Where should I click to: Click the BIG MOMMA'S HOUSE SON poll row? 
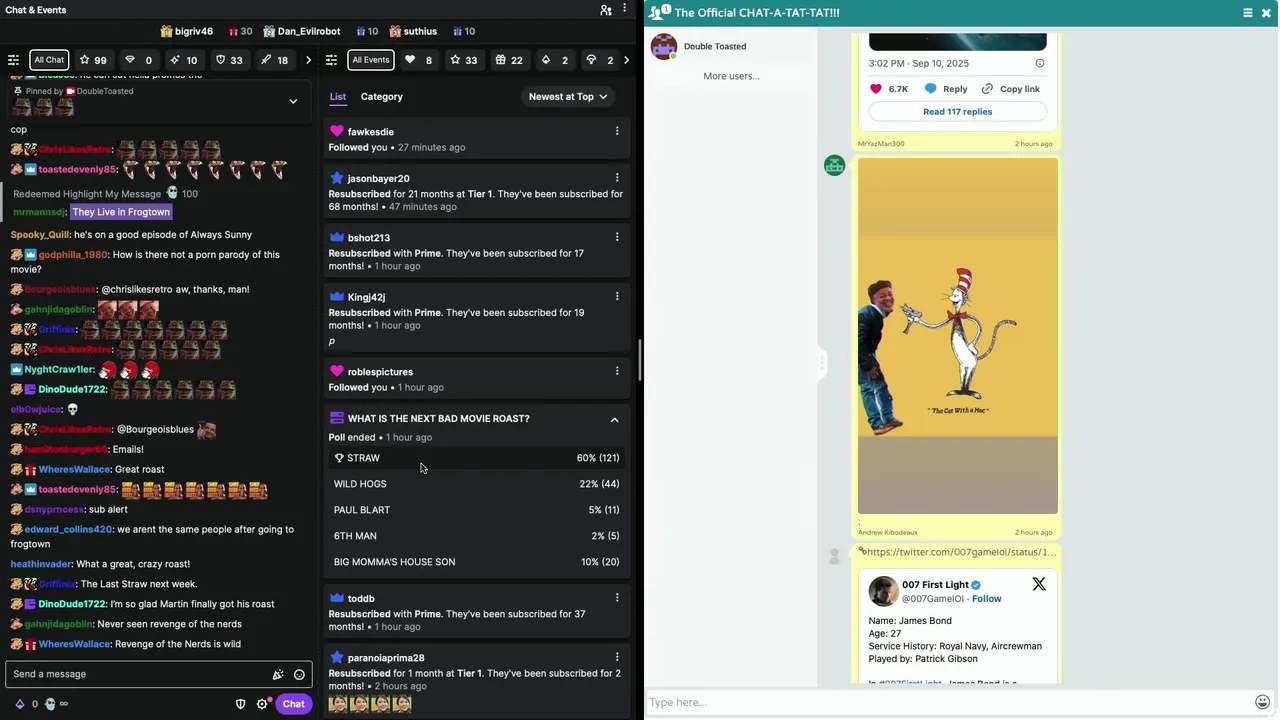pos(476,562)
